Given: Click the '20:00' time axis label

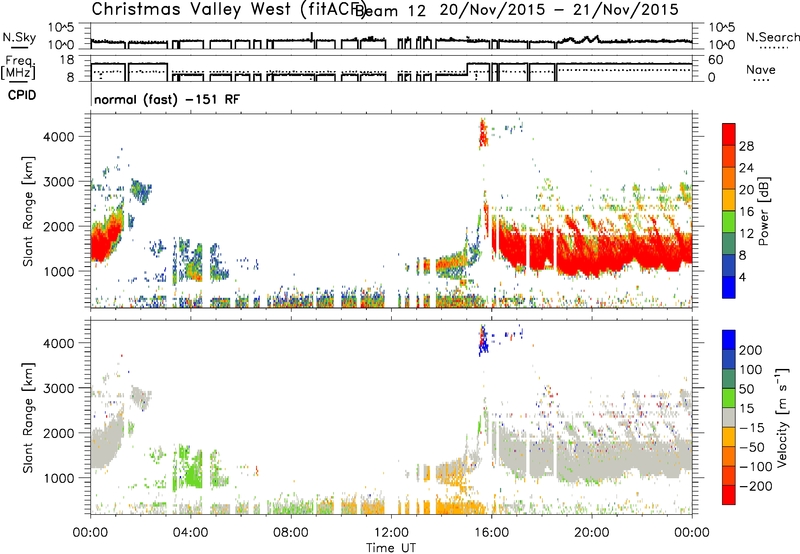Looking at the screenshot, I should coord(591,533).
